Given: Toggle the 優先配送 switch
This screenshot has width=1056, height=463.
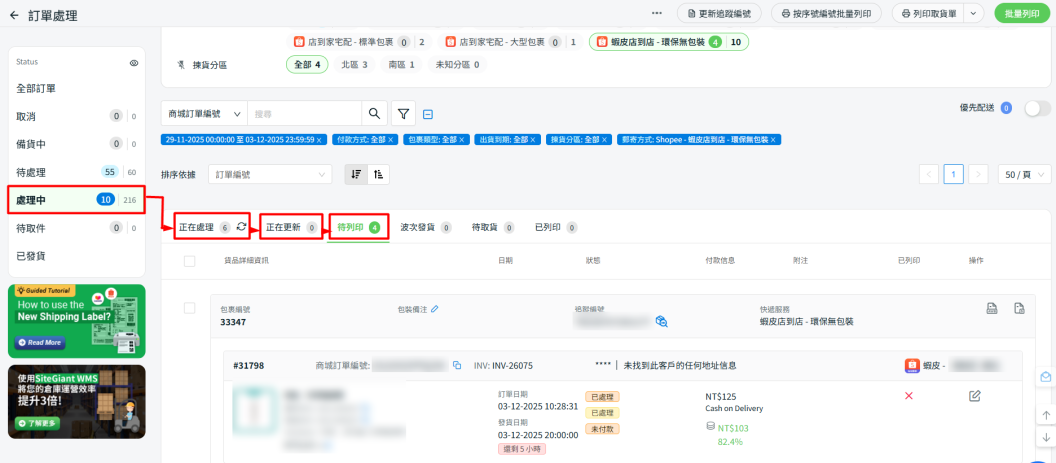Looking at the screenshot, I should [1037, 108].
